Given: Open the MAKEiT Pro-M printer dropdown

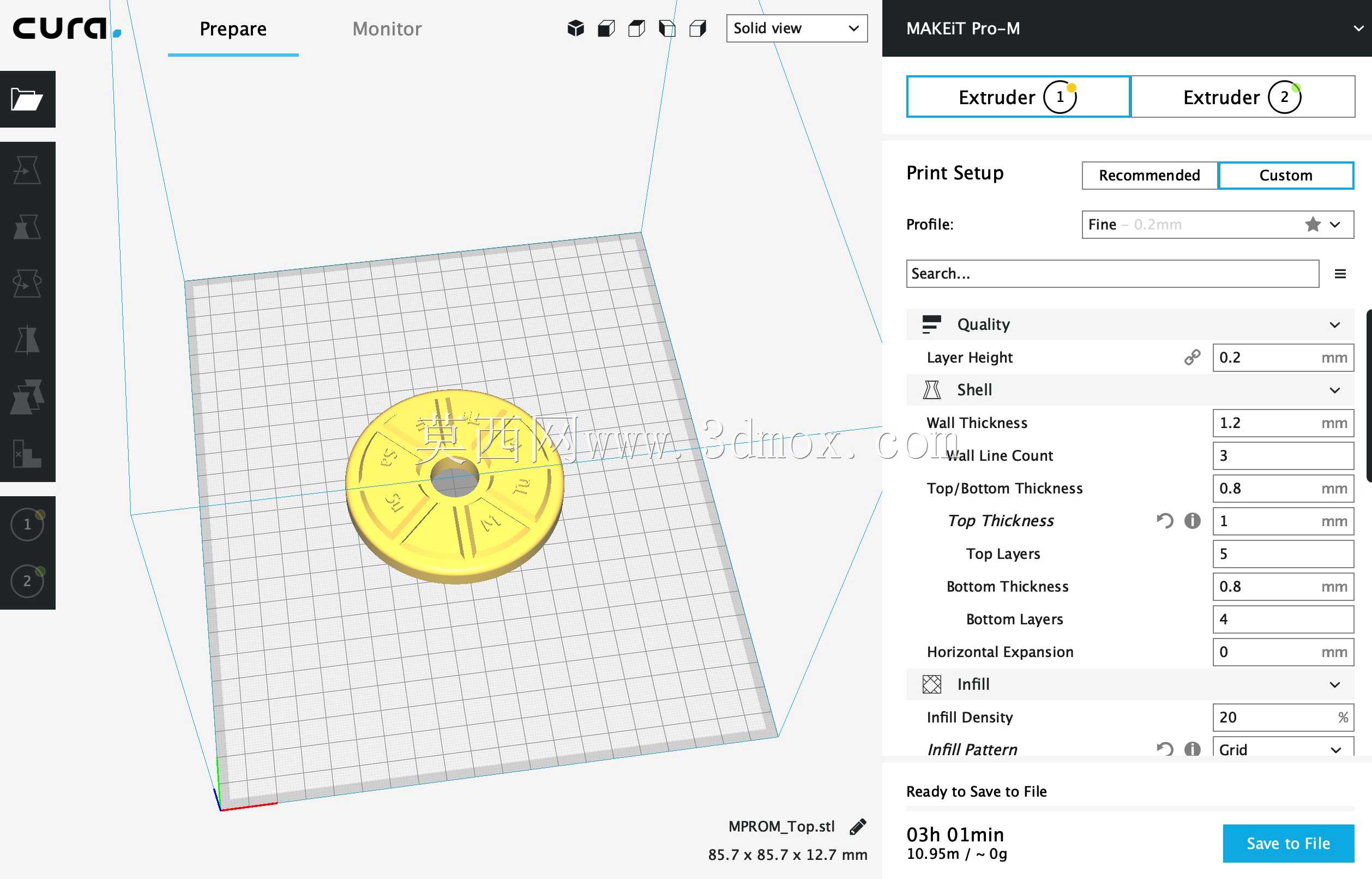Looking at the screenshot, I should click(x=1127, y=28).
